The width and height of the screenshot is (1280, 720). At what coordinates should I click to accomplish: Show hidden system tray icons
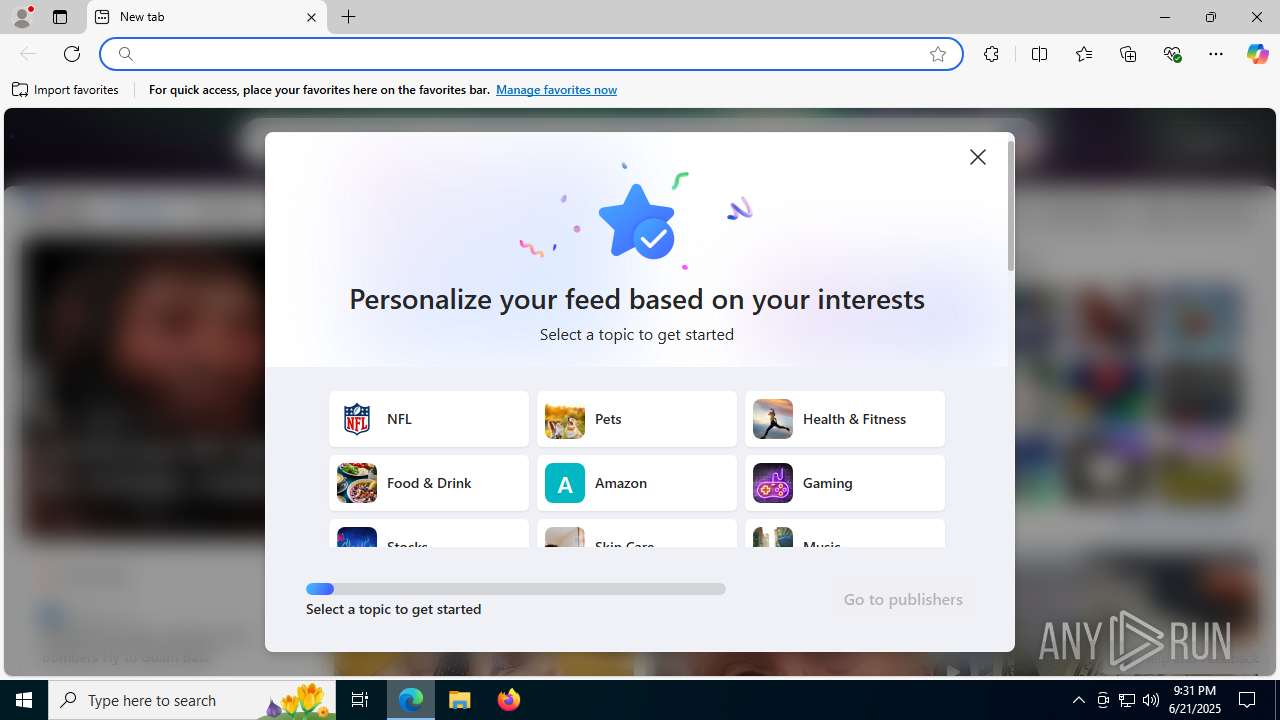(1078, 700)
